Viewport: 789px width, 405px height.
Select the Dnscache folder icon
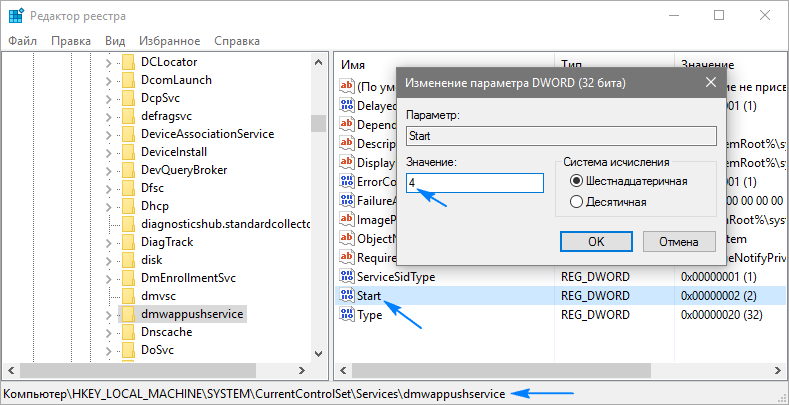pyautogui.click(x=129, y=332)
